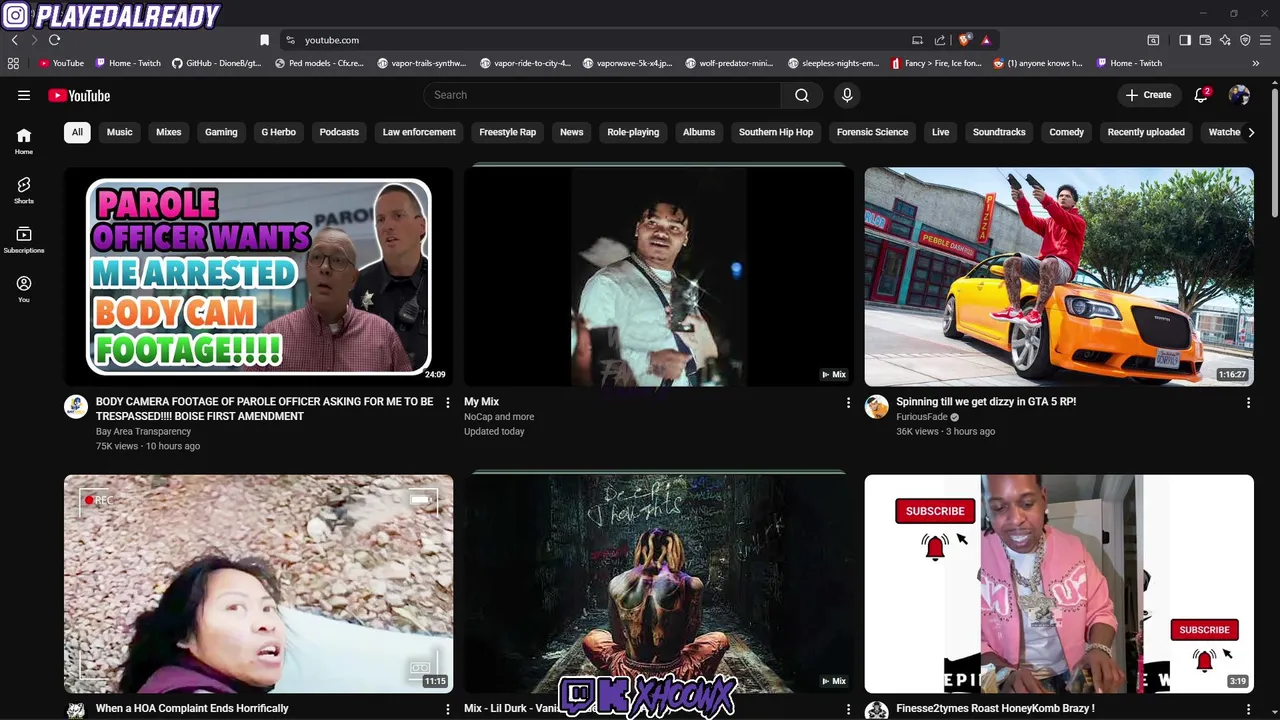
Task: Open the You page in sidebar
Action: tap(24, 289)
